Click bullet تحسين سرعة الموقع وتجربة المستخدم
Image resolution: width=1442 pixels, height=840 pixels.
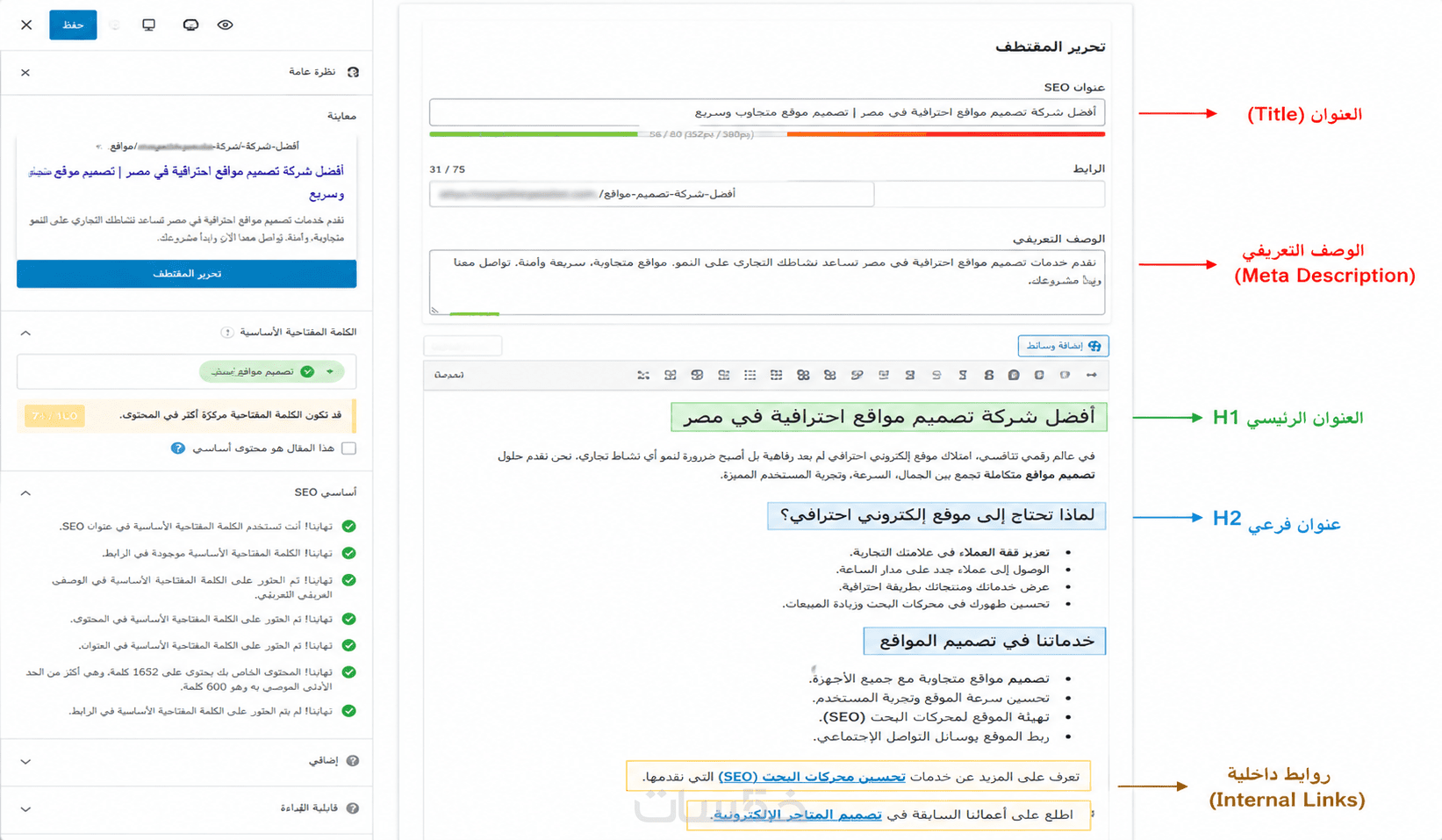coord(931,698)
